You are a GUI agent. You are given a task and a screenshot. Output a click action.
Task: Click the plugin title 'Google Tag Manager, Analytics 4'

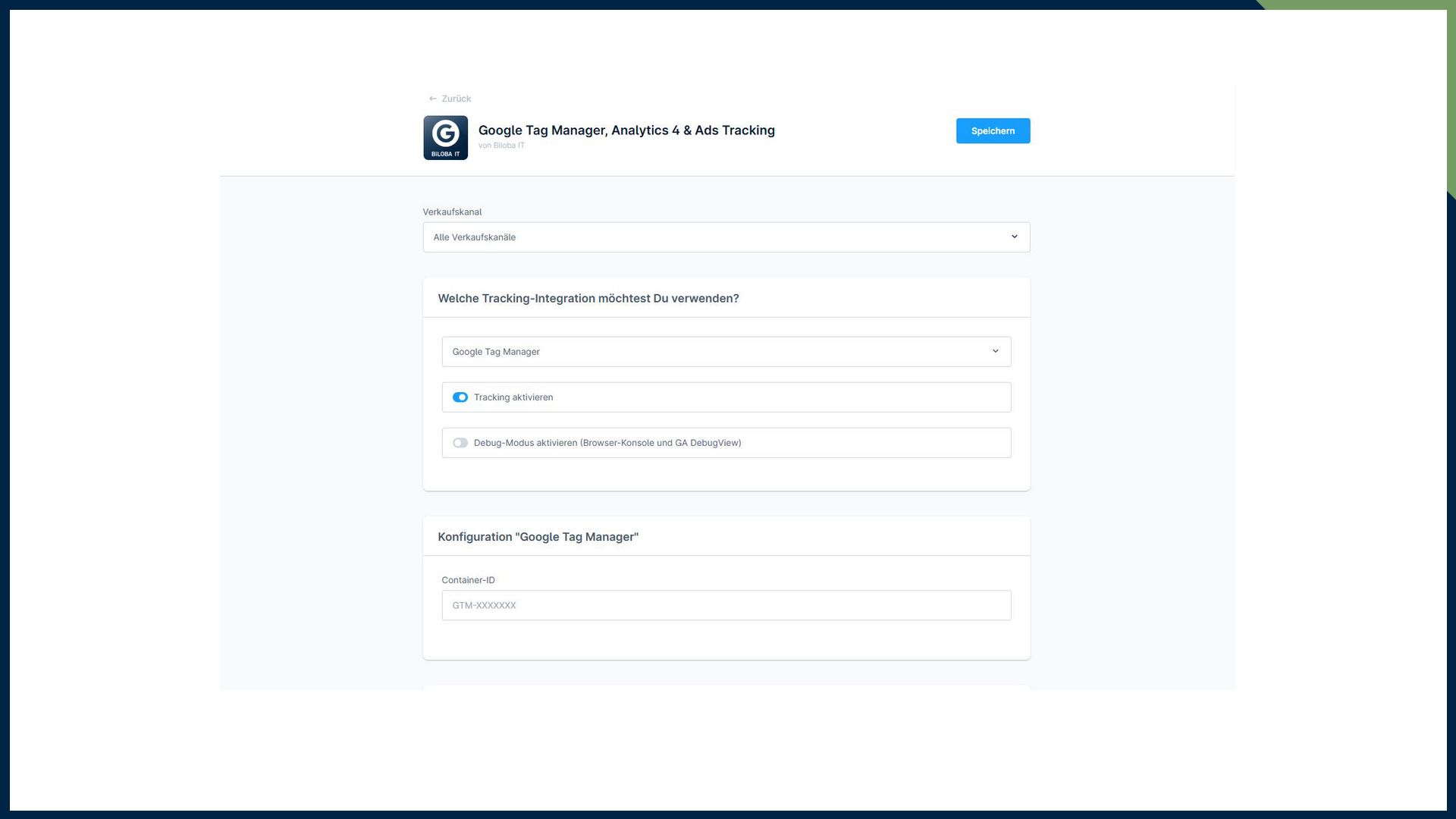click(x=626, y=130)
